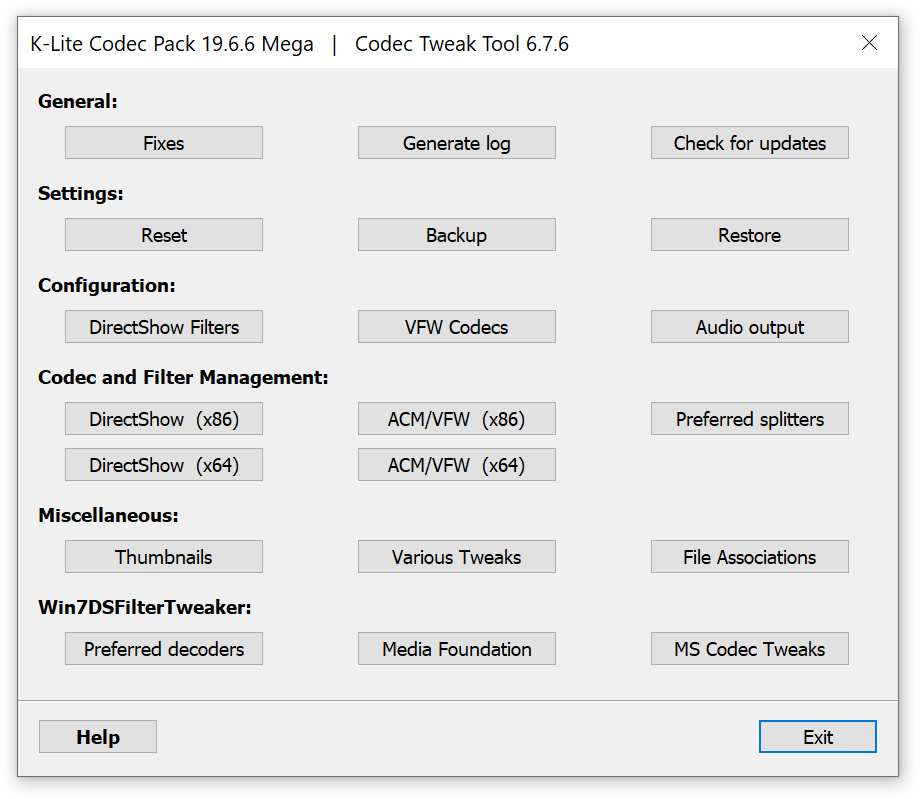Open Various Tweaks
This screenshot has height=799, width=920.
(456, 556)
